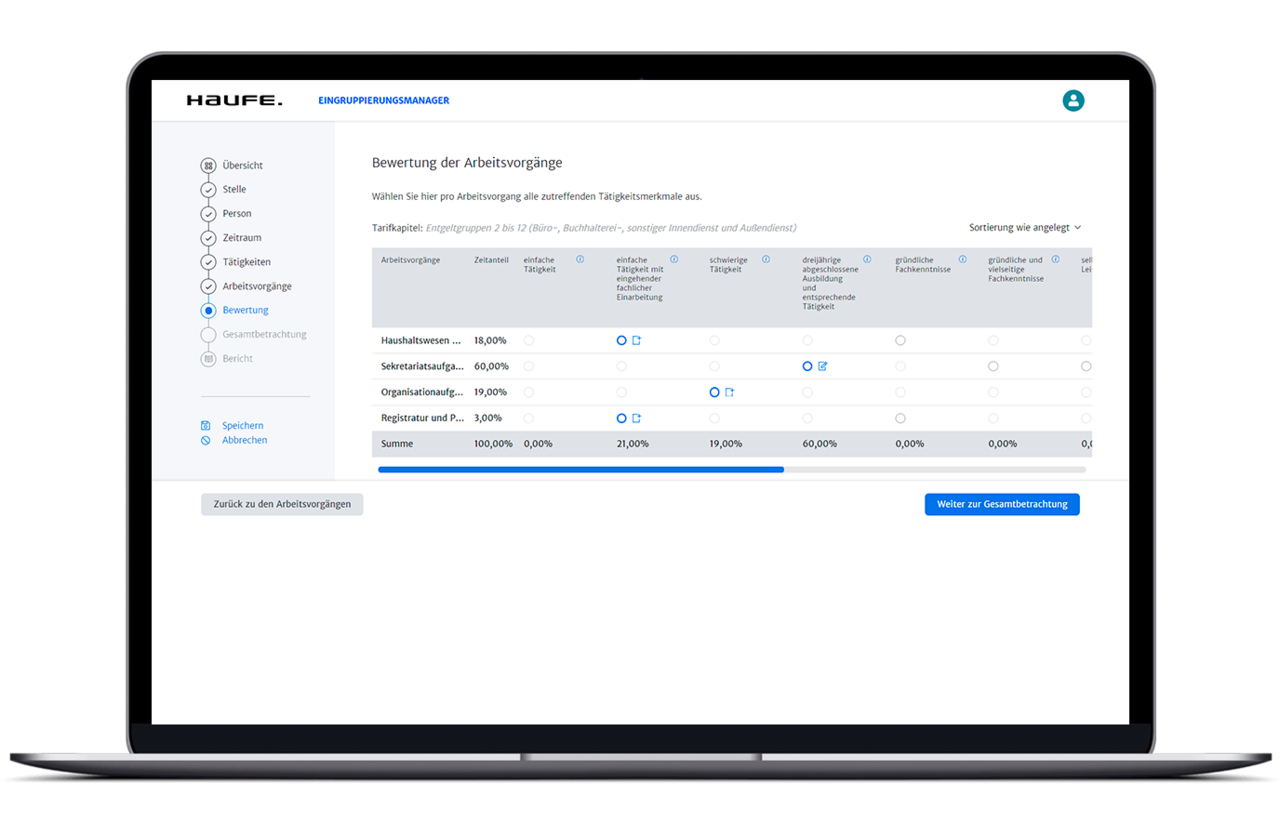The width and height of the screenshot is (1280, 837).
Task: Click info icon beside 'gründliche Fachkenntnisse' header
Action: click(962, 260)
